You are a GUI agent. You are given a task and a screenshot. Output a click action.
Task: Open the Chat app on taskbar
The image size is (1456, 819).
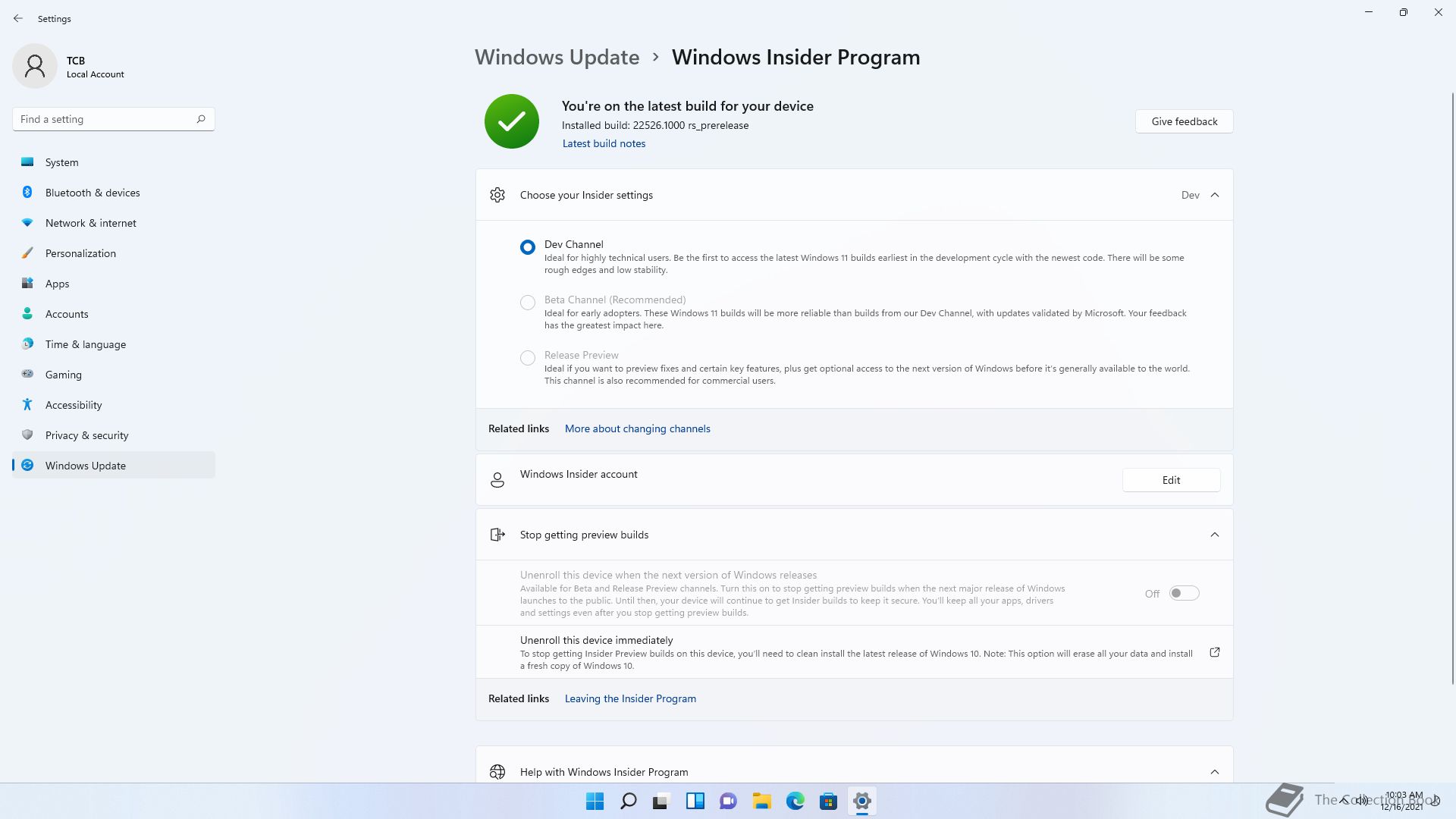point(729,801)
